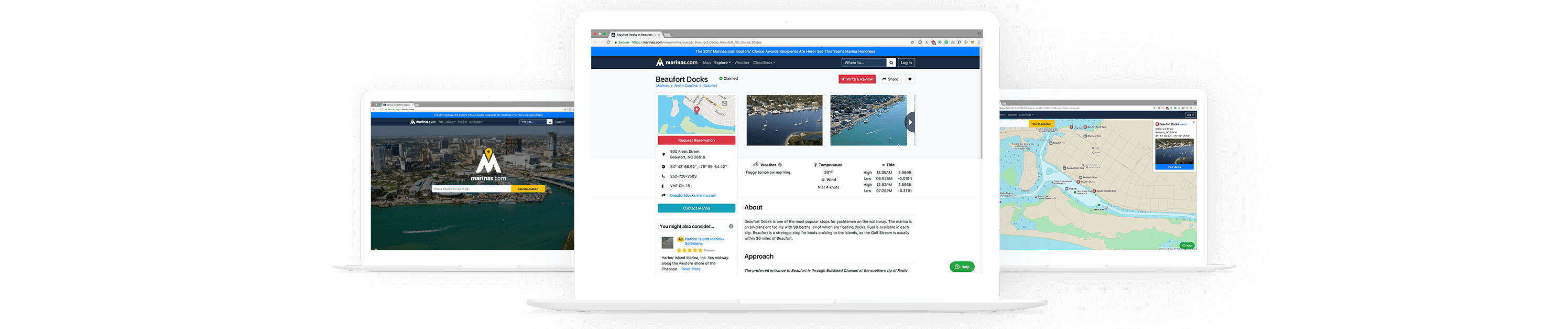This screenshot has width=1568, height=329.
Task: Open Explore dropdown in center navbar
Action: (723, 62)
